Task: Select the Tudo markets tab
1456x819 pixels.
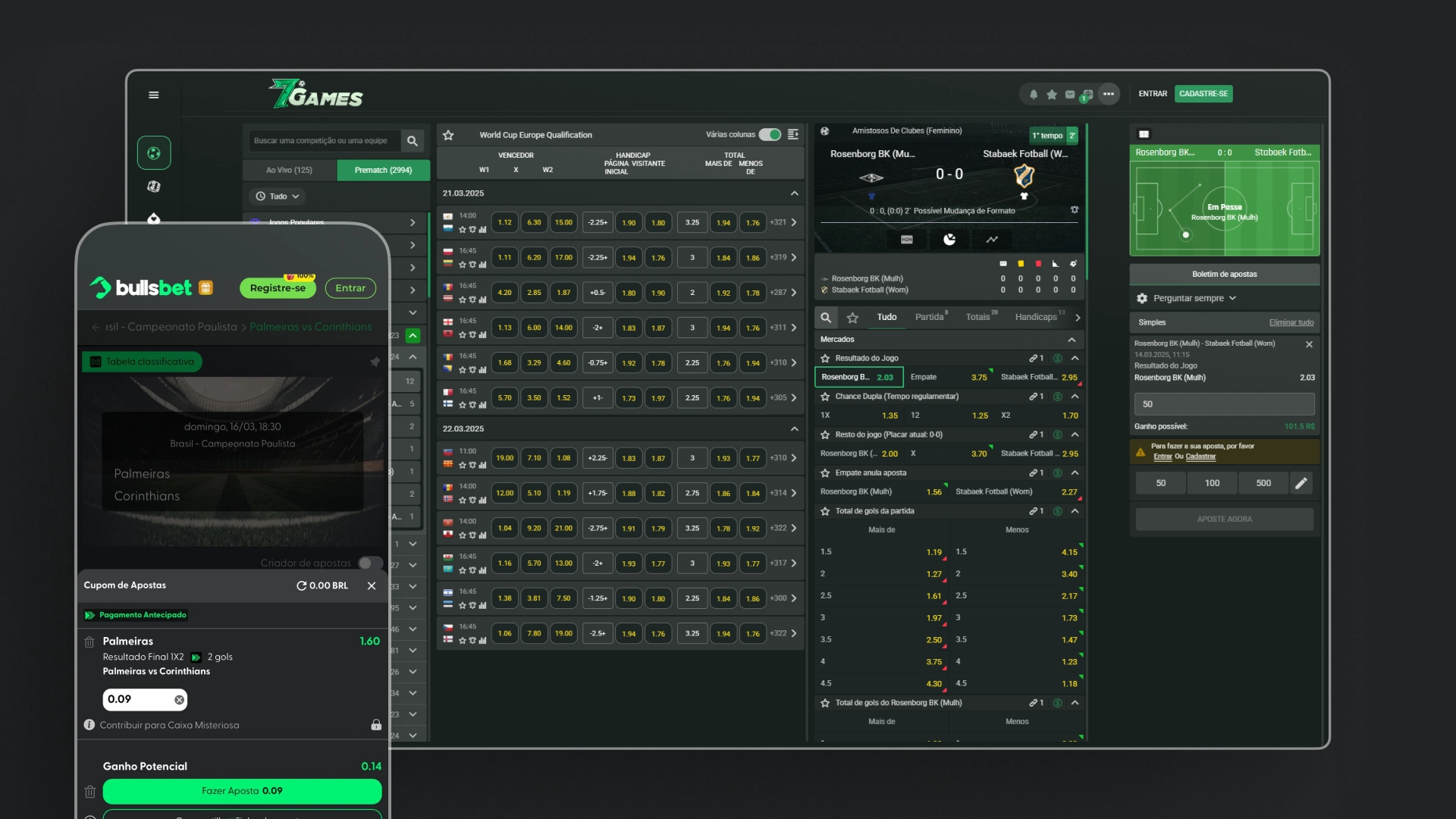Action: point(886,317)
